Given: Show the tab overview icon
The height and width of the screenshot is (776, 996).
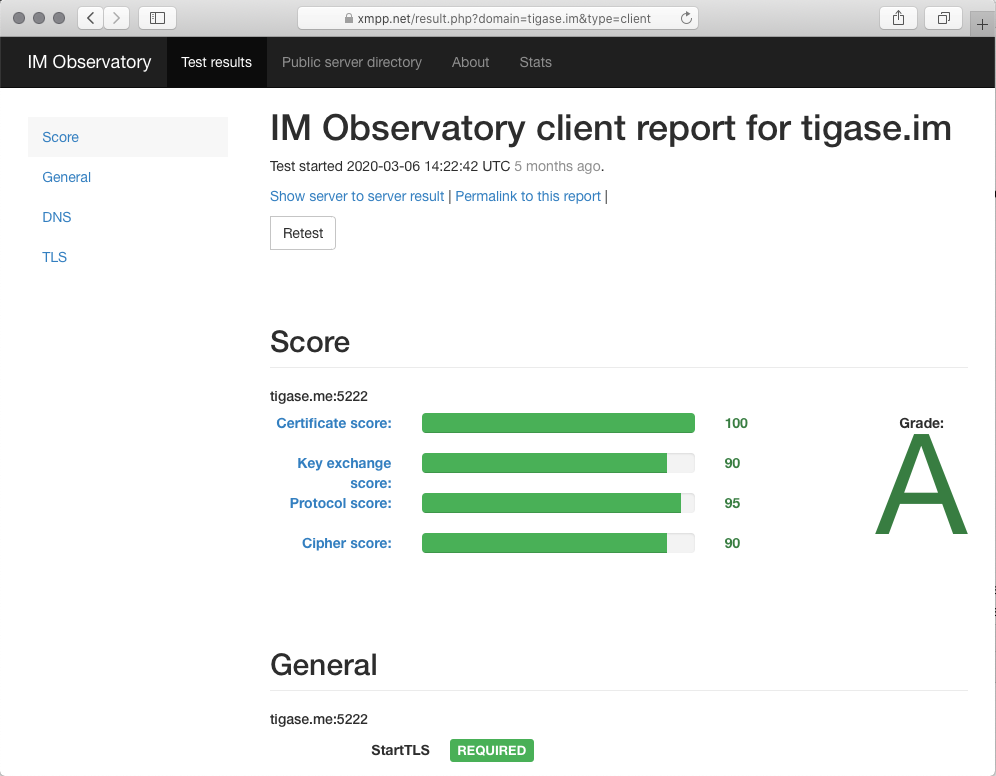Looking at the screenshot, I should 944,18.
